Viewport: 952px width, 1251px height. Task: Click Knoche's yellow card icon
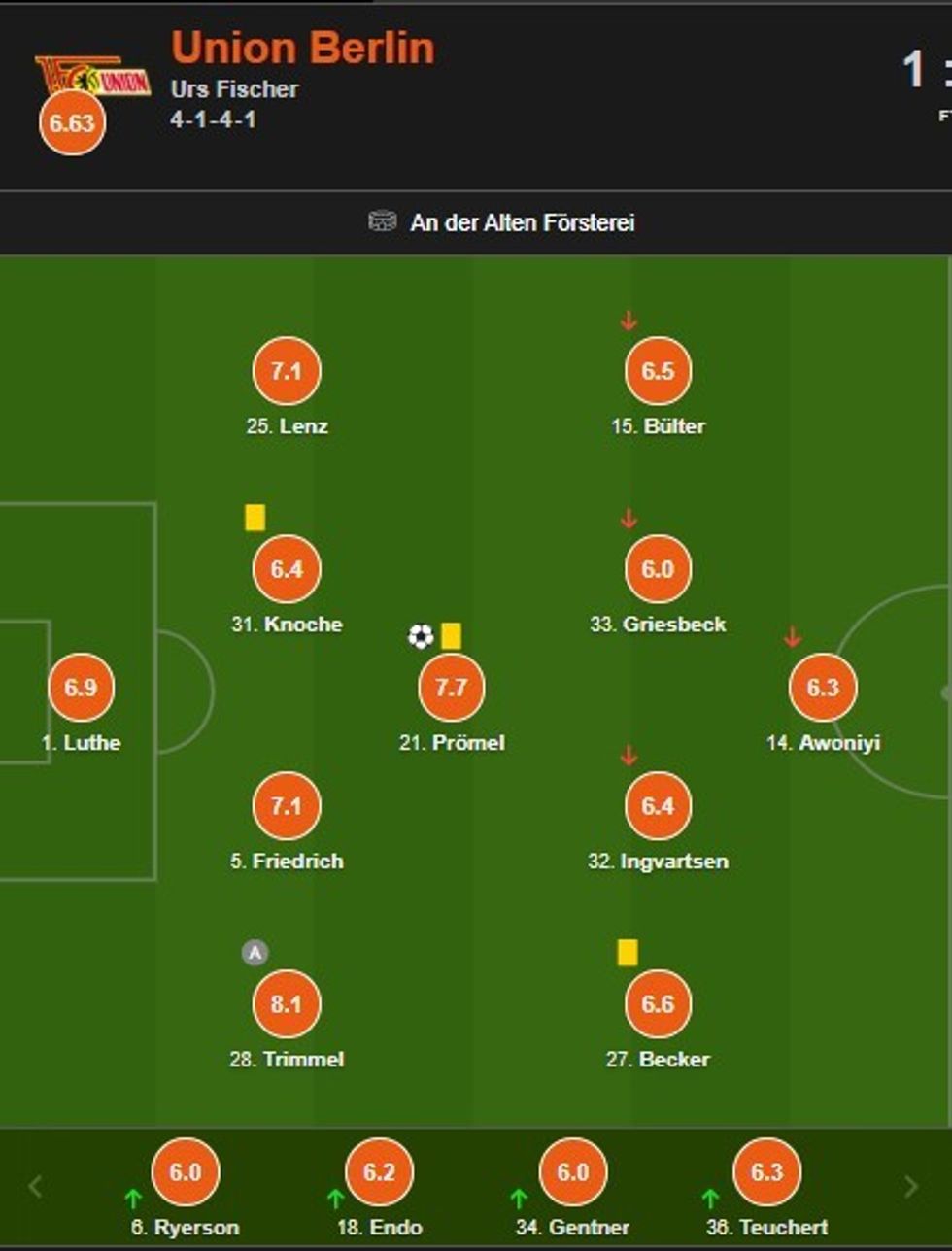click(255, 518)
